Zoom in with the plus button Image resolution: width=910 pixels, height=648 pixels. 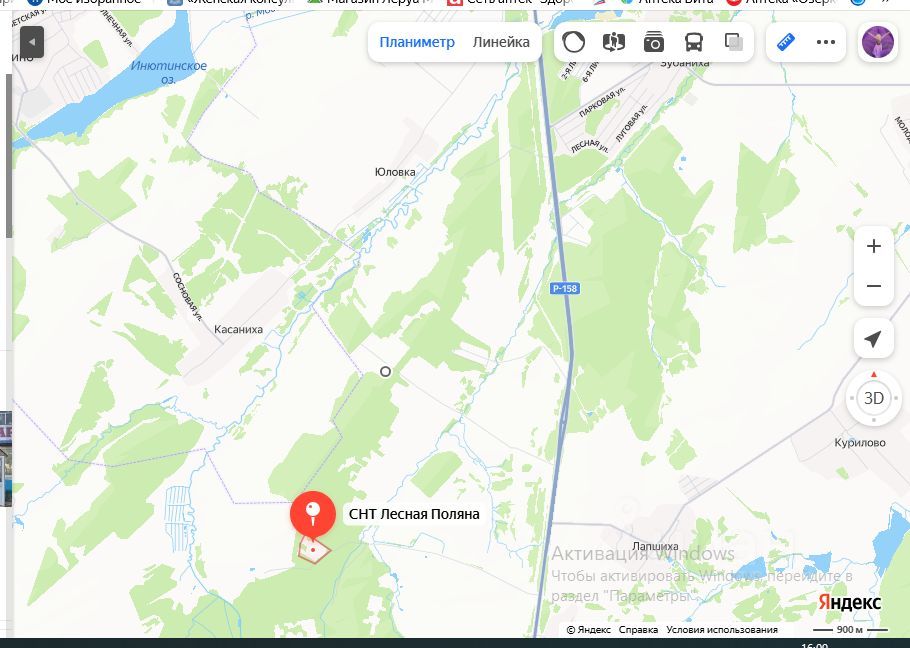coord(873,247)
